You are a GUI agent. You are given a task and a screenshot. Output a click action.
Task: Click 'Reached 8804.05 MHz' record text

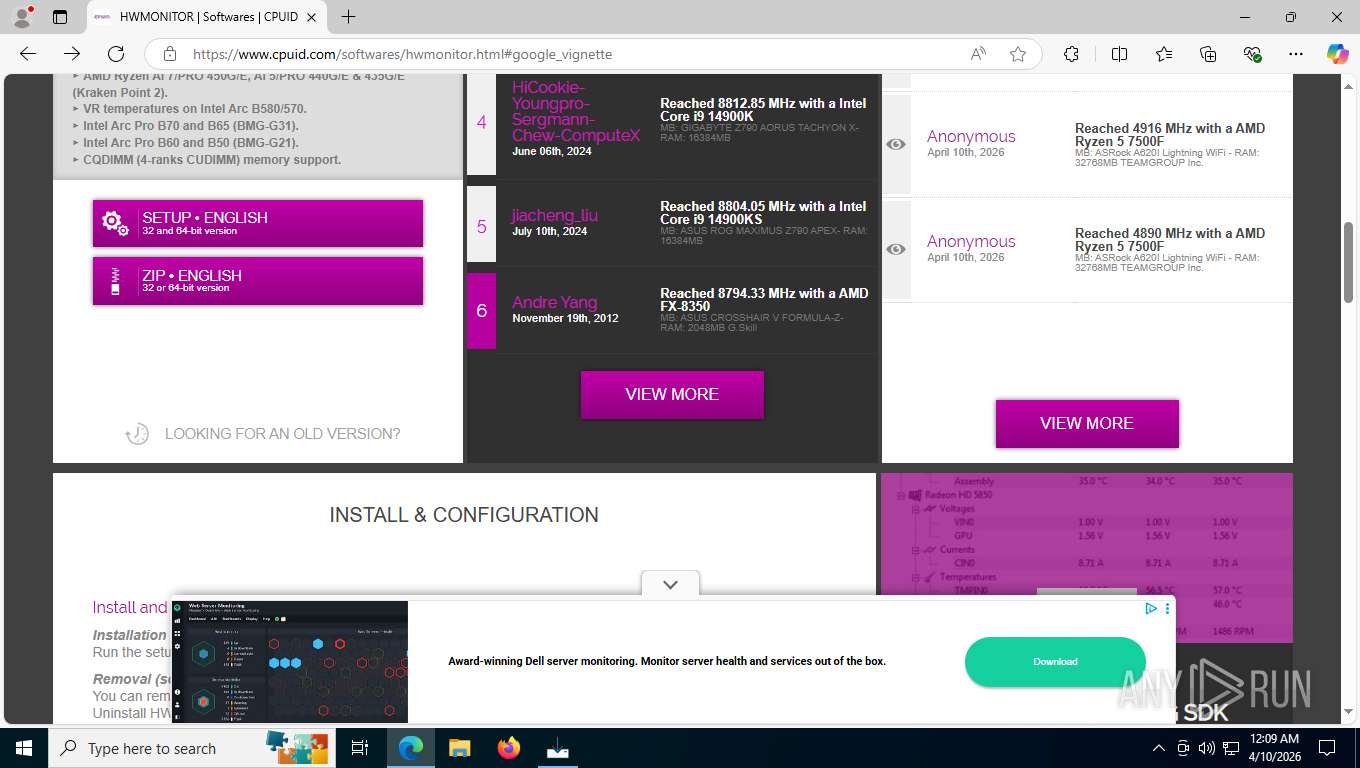(764, 213)
